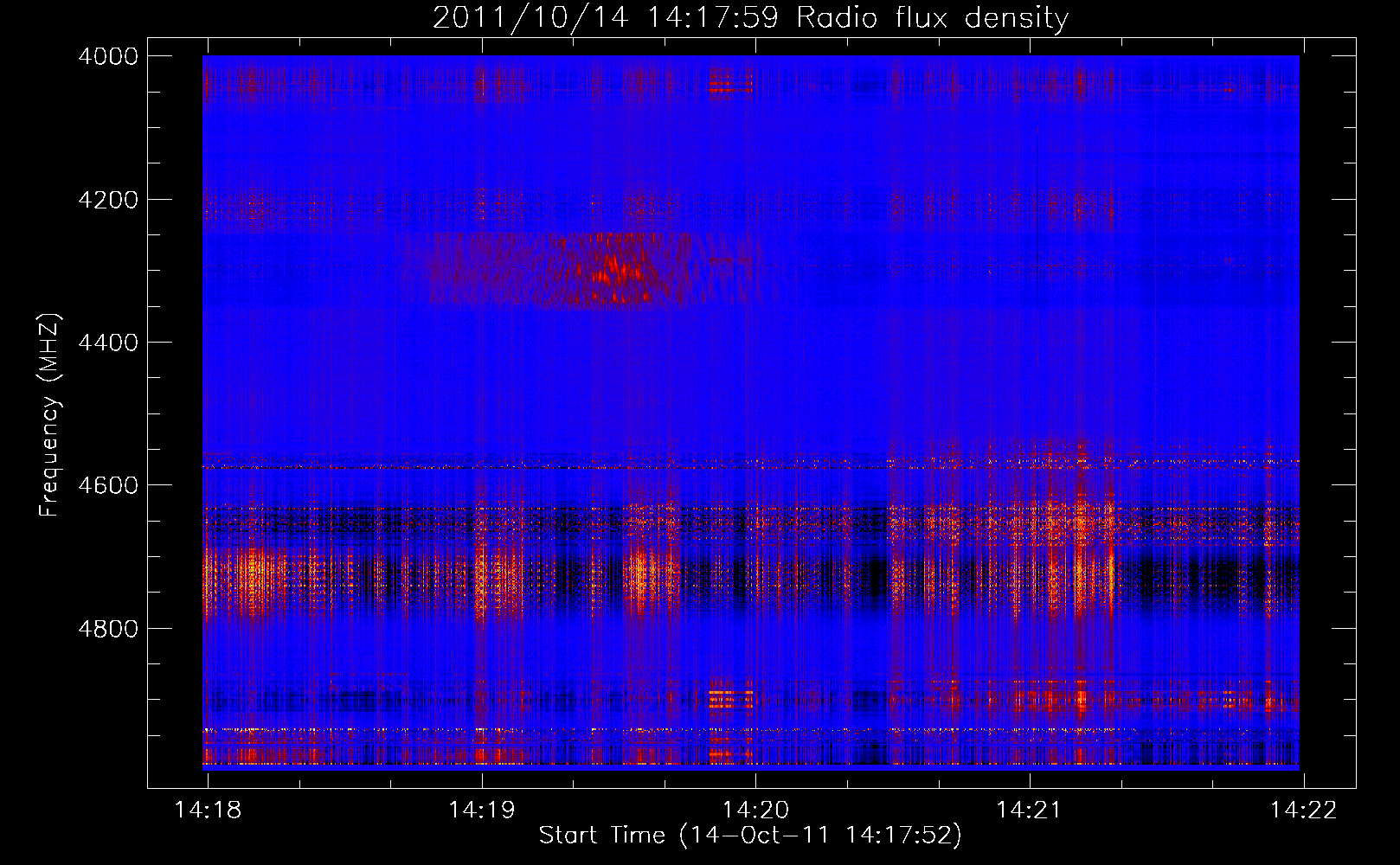Select the 4400 frequency tick label
Image resolution: width=1400 pixels, height=865 pixels.
tap(108, 343)
